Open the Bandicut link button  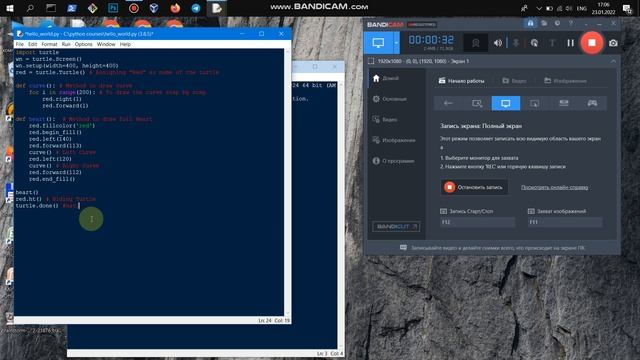tap(396, 227)
